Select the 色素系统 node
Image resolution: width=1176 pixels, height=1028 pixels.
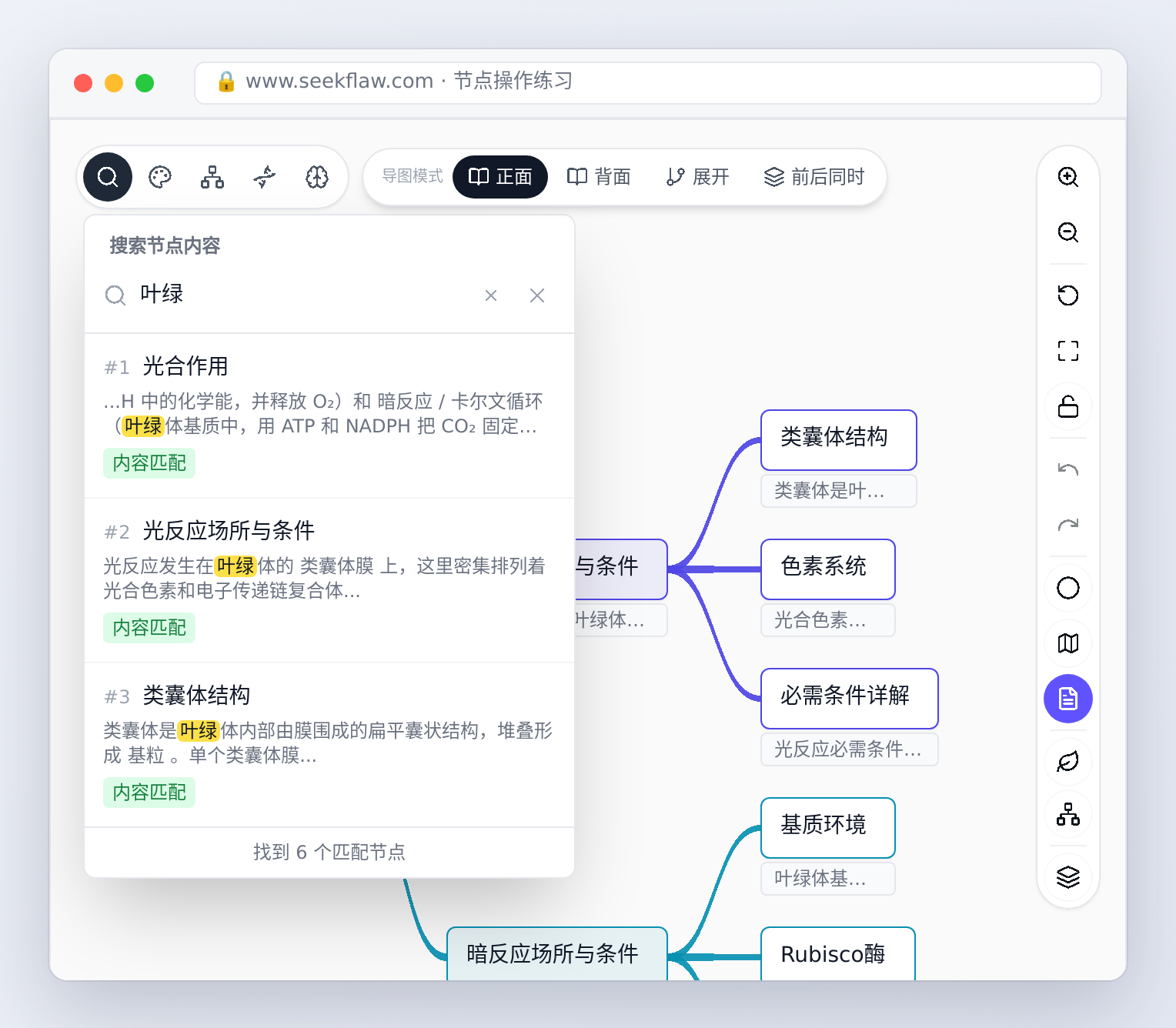[828, 569]
